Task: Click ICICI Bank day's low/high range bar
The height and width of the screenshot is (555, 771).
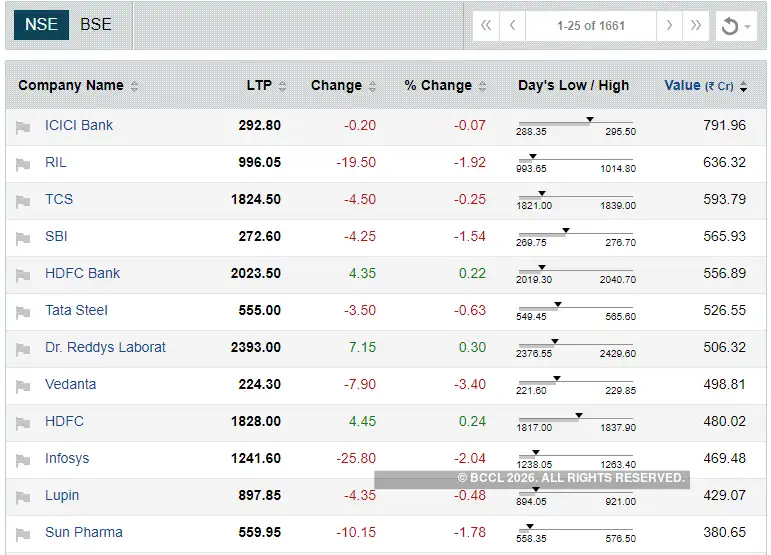Action: pos(576,122)
